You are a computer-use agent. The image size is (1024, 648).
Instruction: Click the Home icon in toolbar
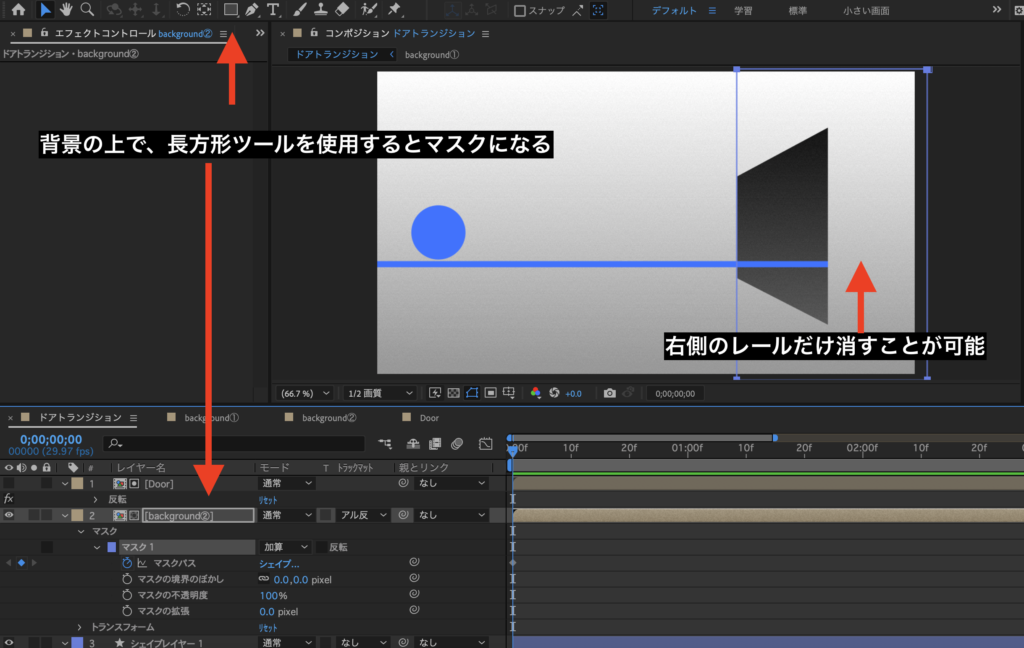[18, 11]
